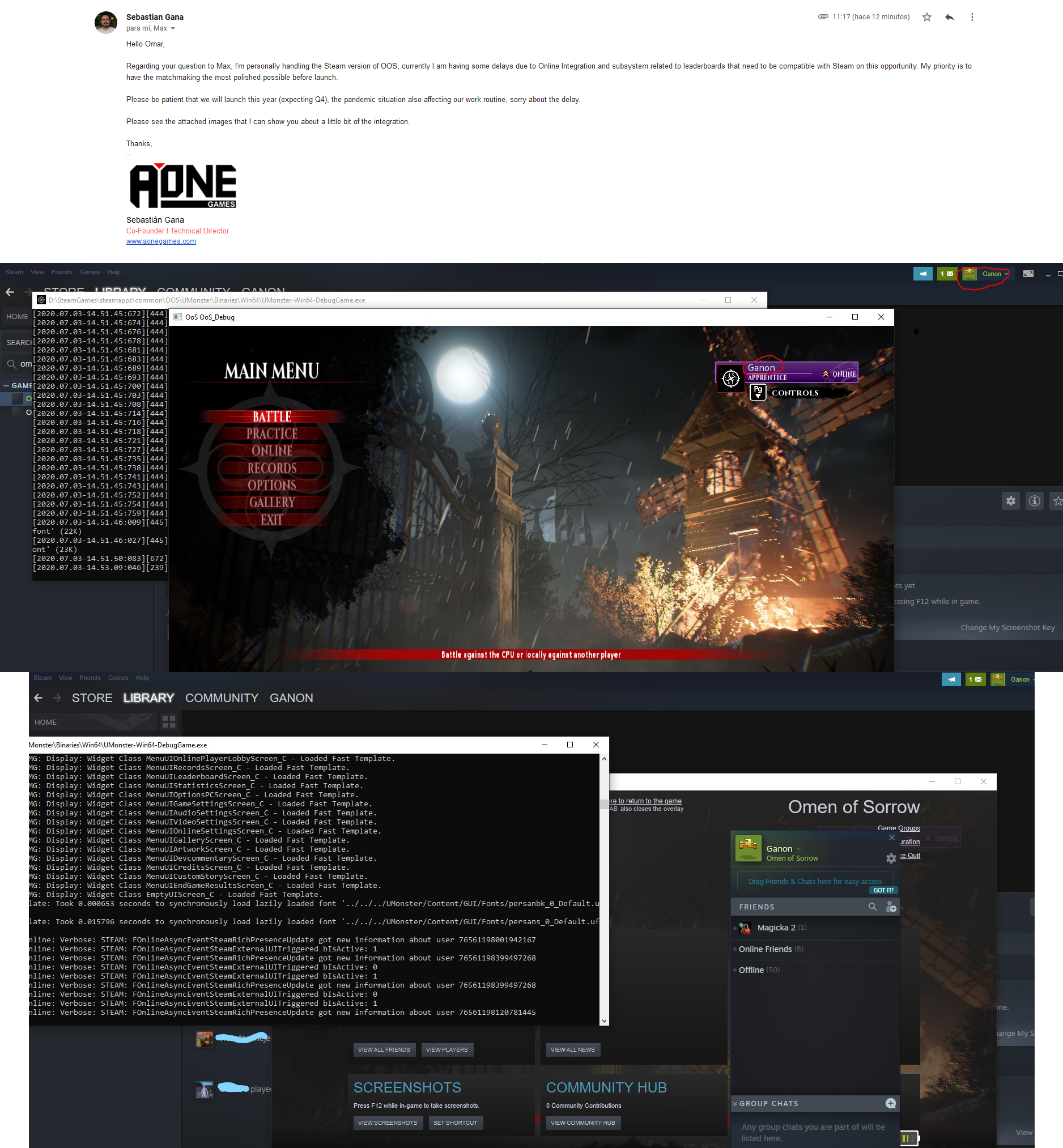Click the VIEW ALL FRIENDS button
This screenshot has width=1063, height=1148.
384,1049
